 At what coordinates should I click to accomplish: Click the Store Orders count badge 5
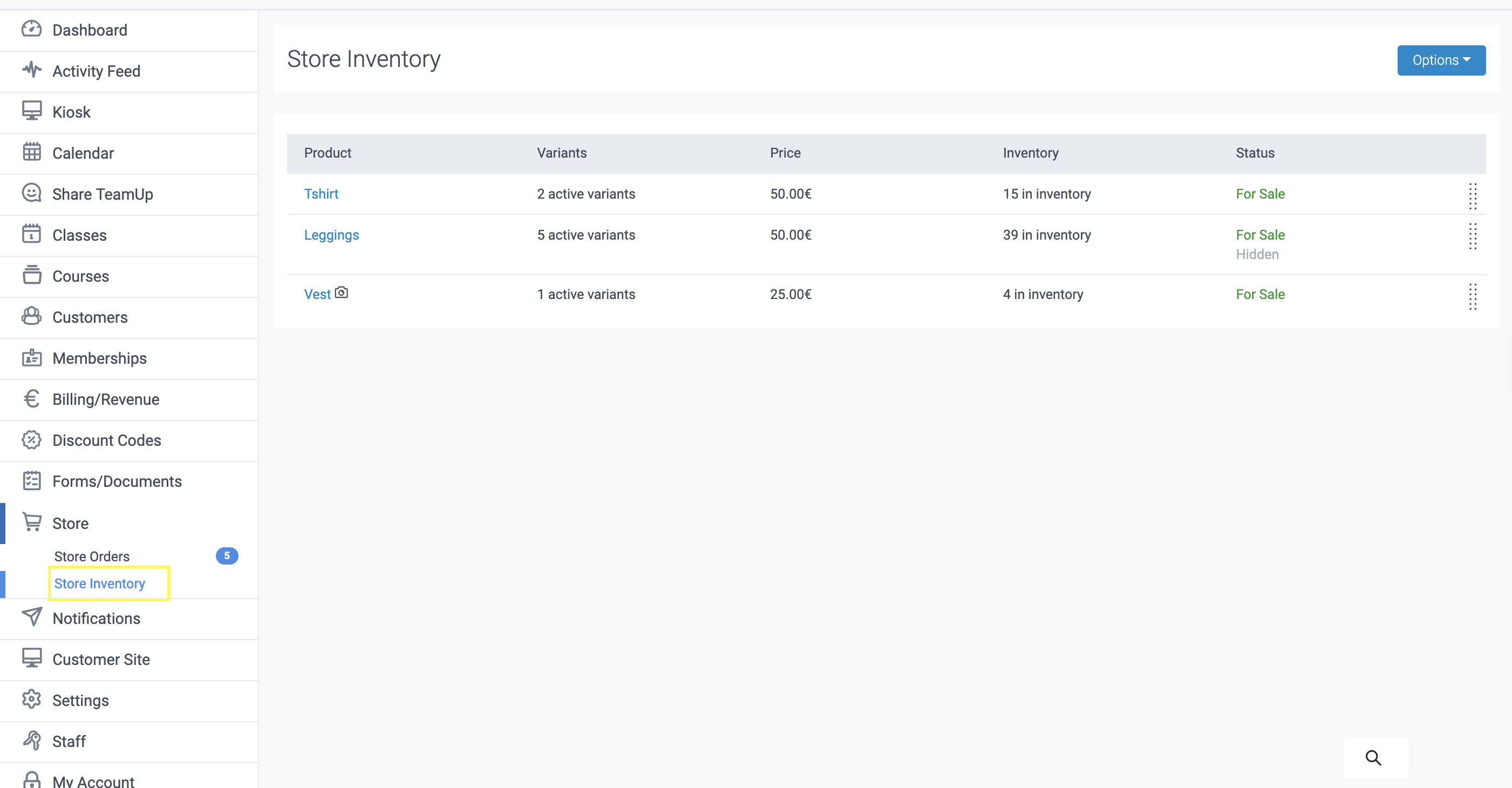point(227,555)
